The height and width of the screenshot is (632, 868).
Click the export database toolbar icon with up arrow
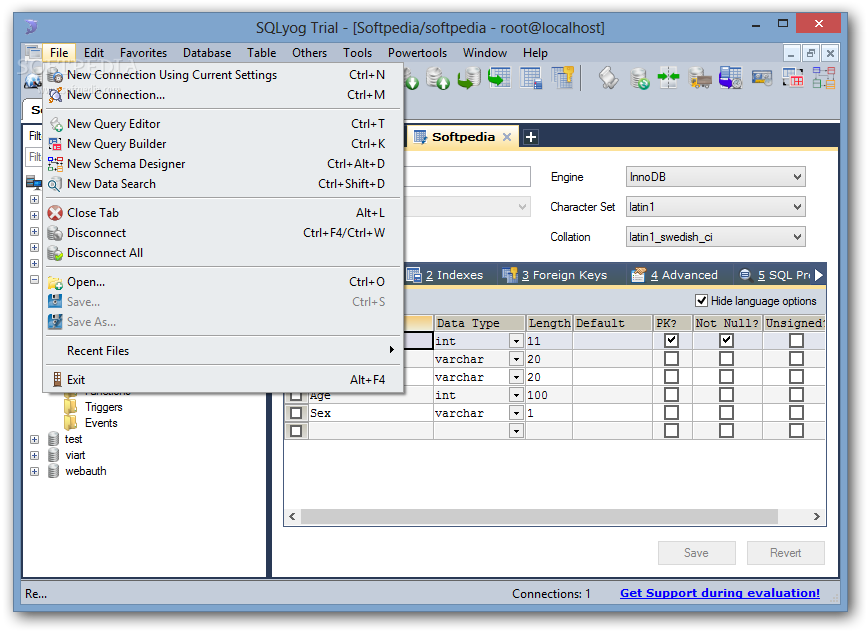coord(438,79)
